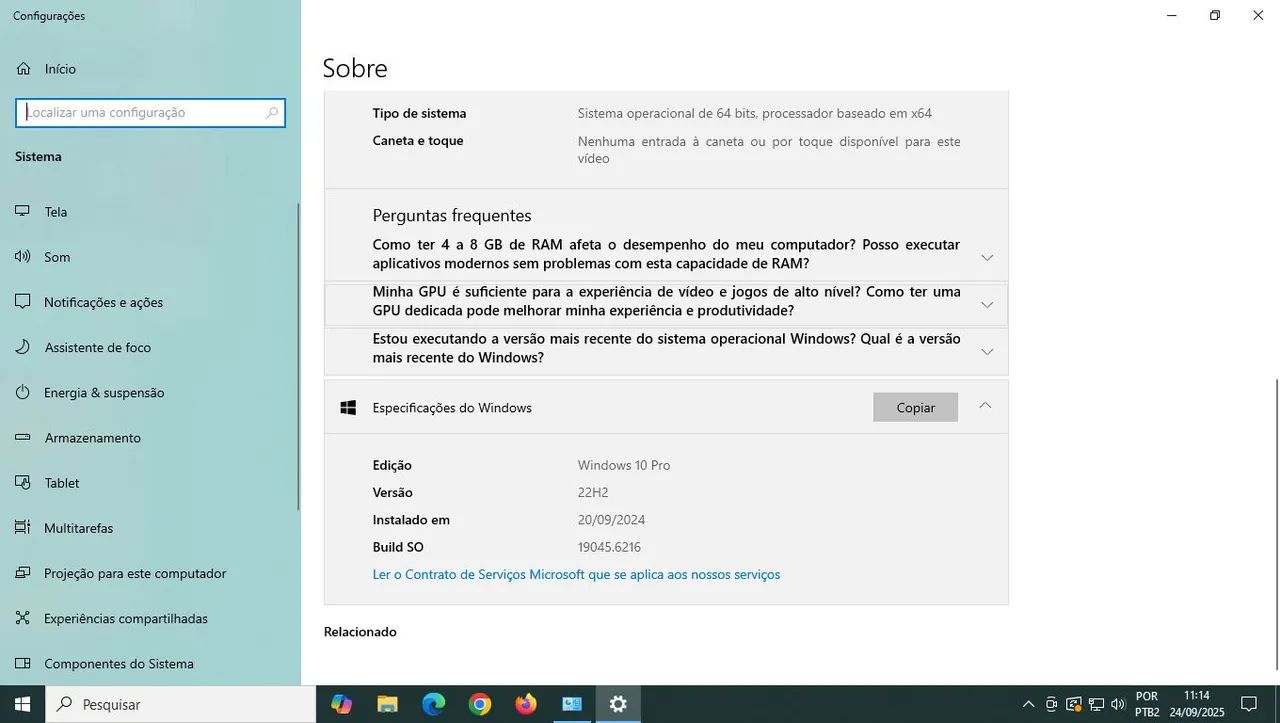Expand the GPU experience question
1280x723 pixels.
click(986, 304)
